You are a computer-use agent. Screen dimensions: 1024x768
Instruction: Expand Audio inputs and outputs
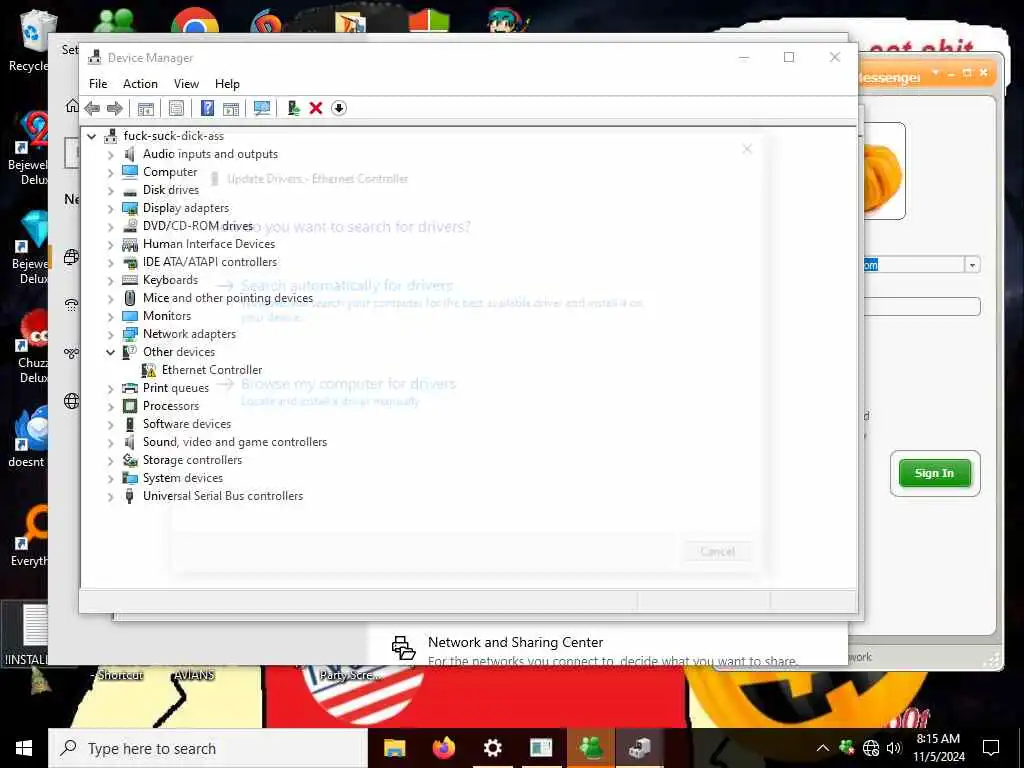click(x=110, y=155)
